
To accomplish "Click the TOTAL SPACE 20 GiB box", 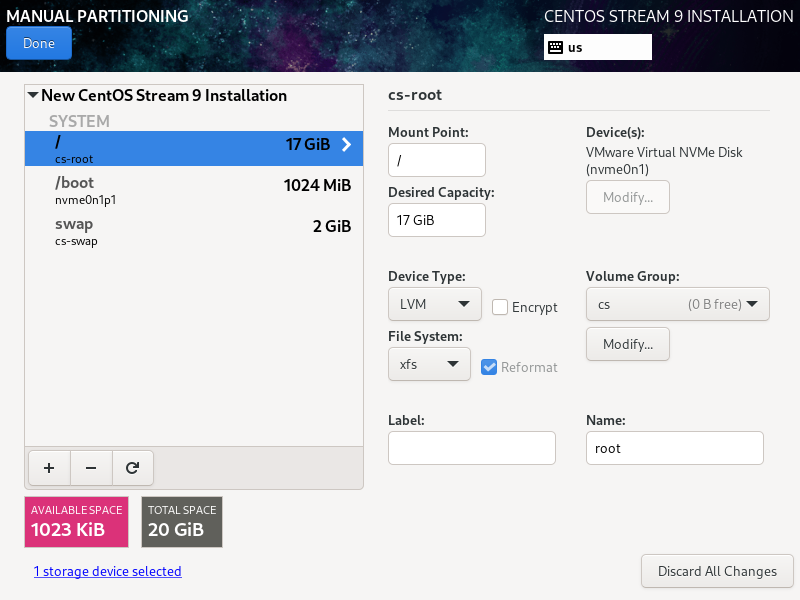I will click(182, 522).
